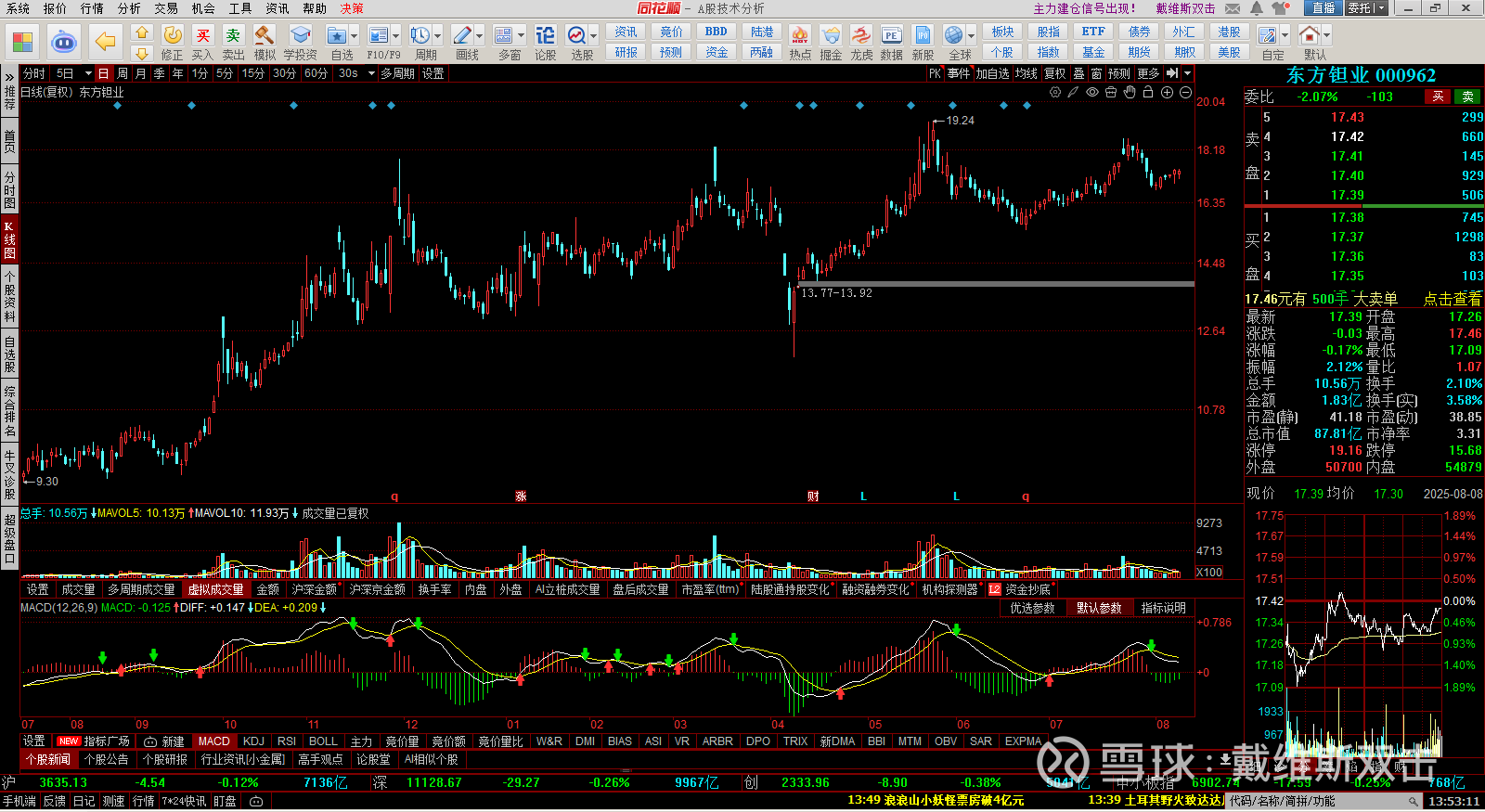Open the 论股 discussion icon
Image resolution: width=1485 pixels, height=812 pixels.
coord(546,35)
